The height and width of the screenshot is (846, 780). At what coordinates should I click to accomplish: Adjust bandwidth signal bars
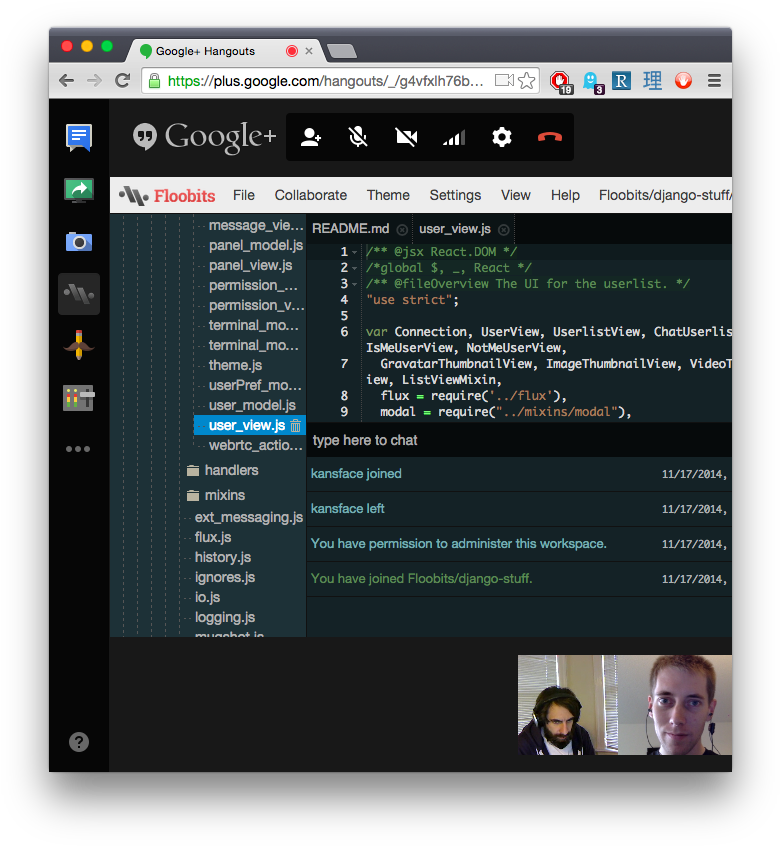point(454,138)
